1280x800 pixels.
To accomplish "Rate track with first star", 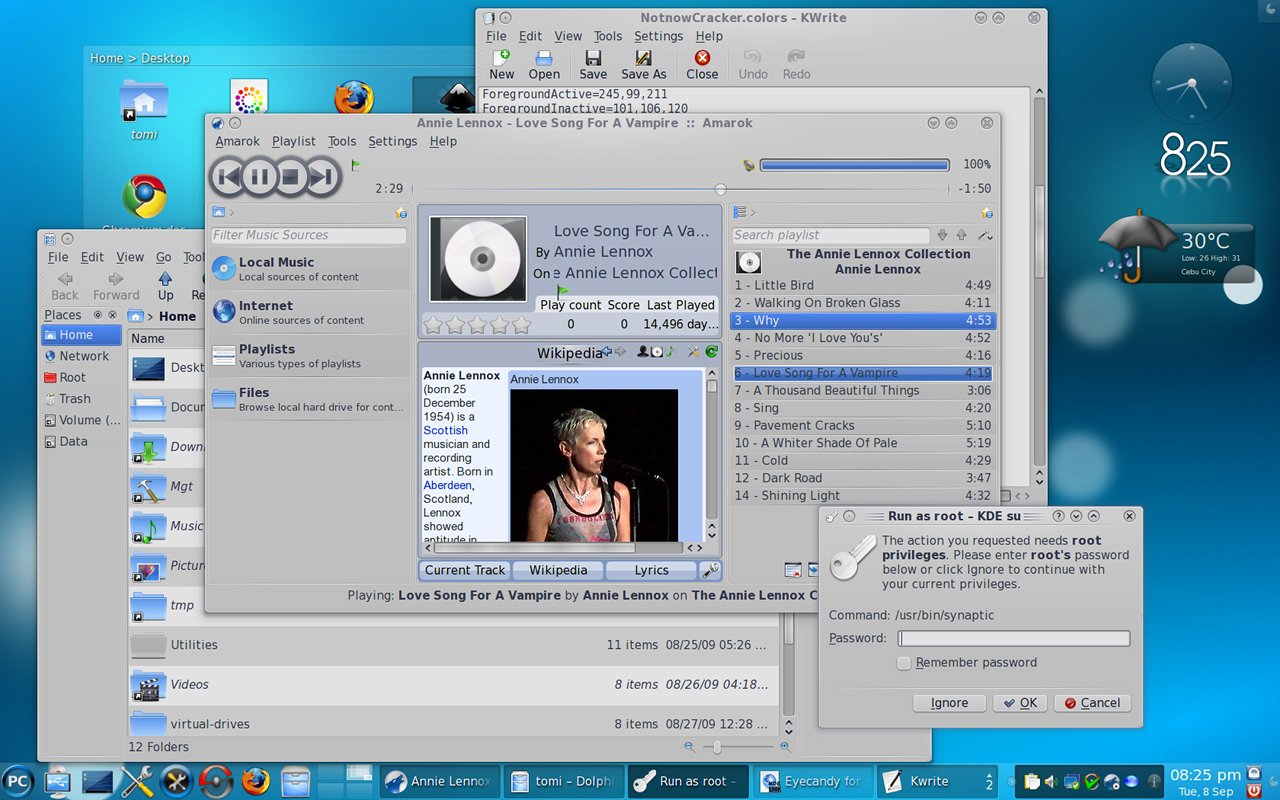I will (x=433, y=325).
